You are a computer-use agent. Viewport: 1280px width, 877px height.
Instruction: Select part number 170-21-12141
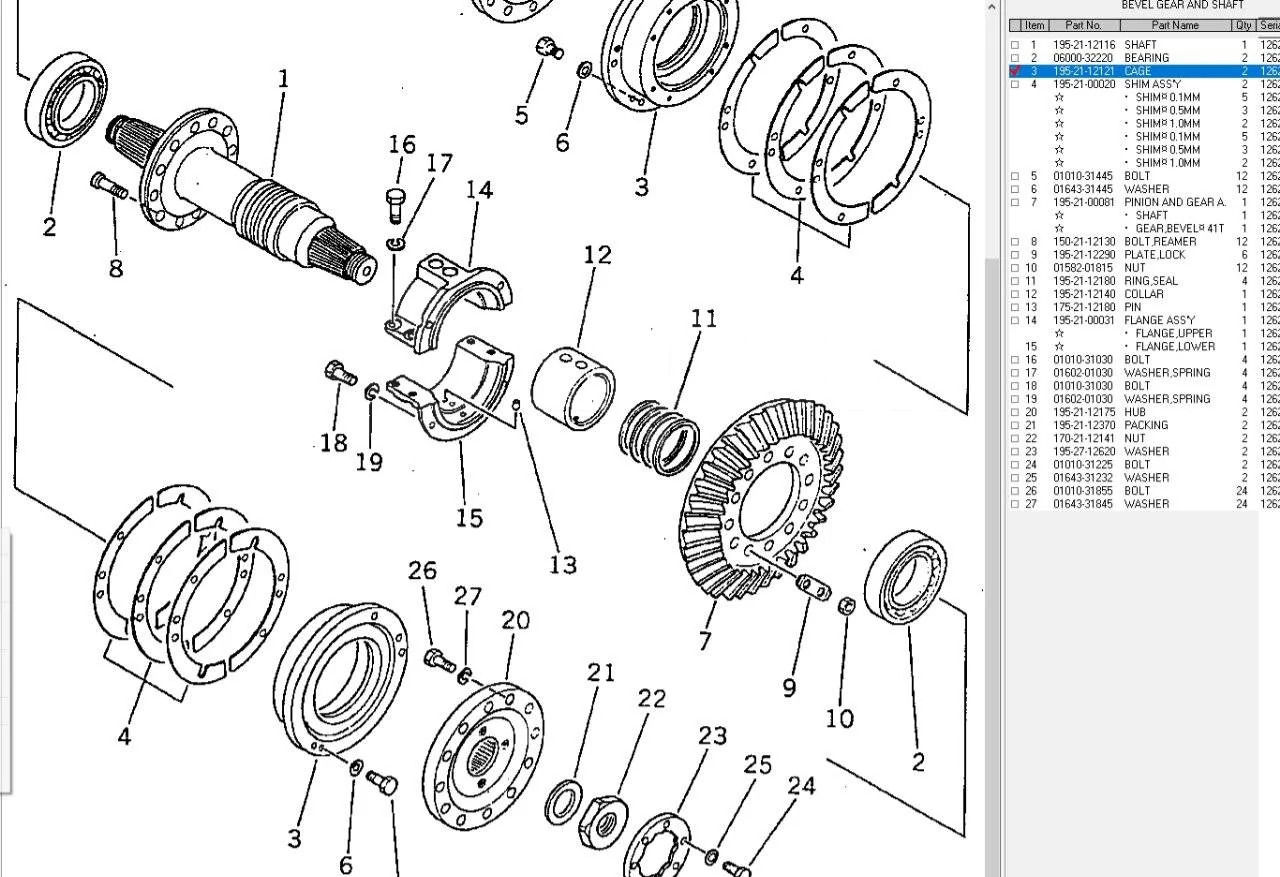[1083, 438]
